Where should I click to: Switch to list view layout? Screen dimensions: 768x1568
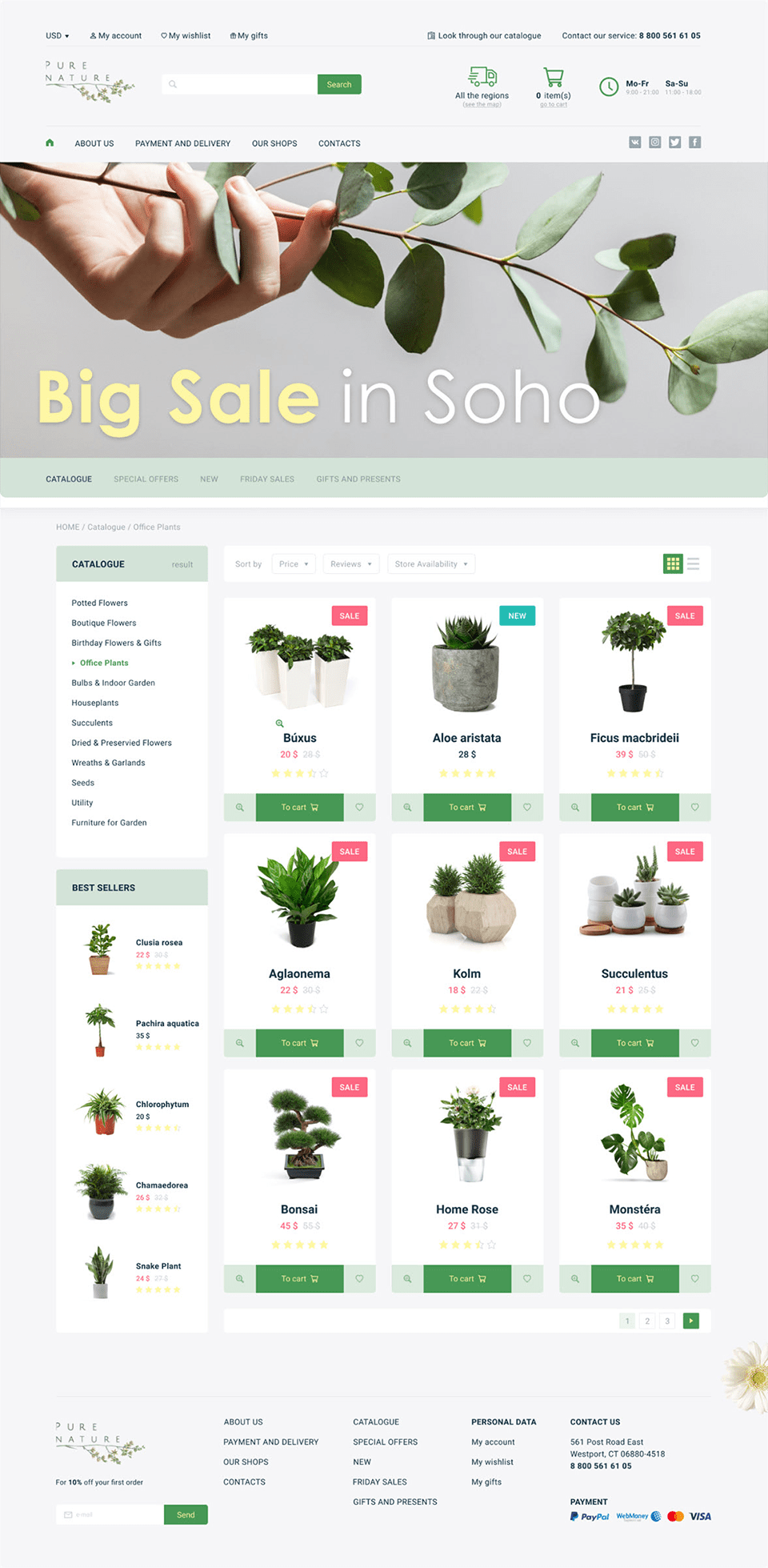(x=694, y=564)
